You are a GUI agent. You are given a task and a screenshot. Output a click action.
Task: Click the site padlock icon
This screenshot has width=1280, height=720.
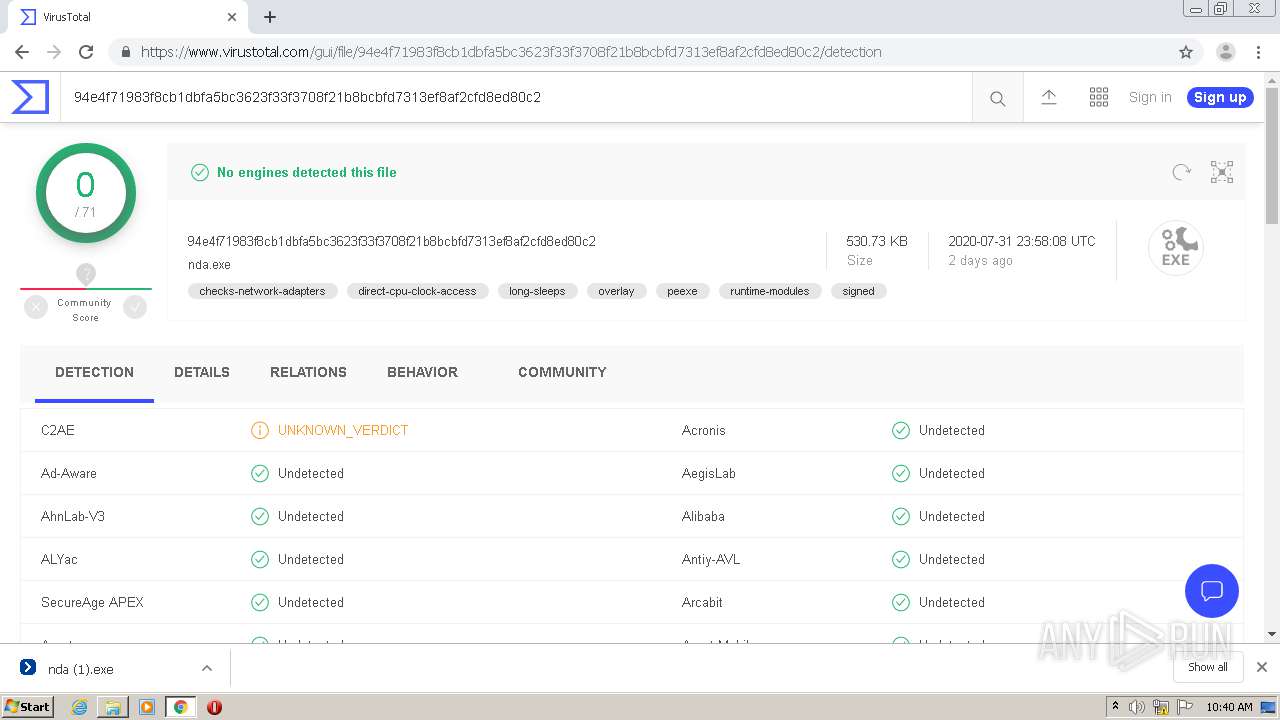coord(125,52)
